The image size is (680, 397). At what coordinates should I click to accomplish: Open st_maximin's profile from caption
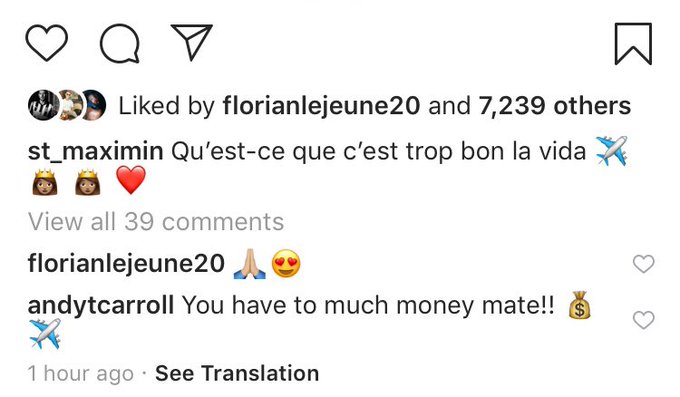pyautogui.click(x=95, y=151)
